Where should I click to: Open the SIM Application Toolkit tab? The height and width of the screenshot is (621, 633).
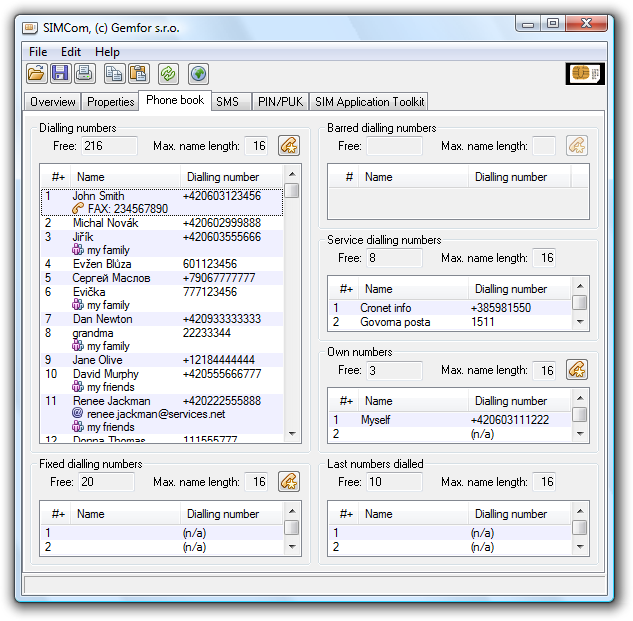pyautogui.click(x=369, y=102)
